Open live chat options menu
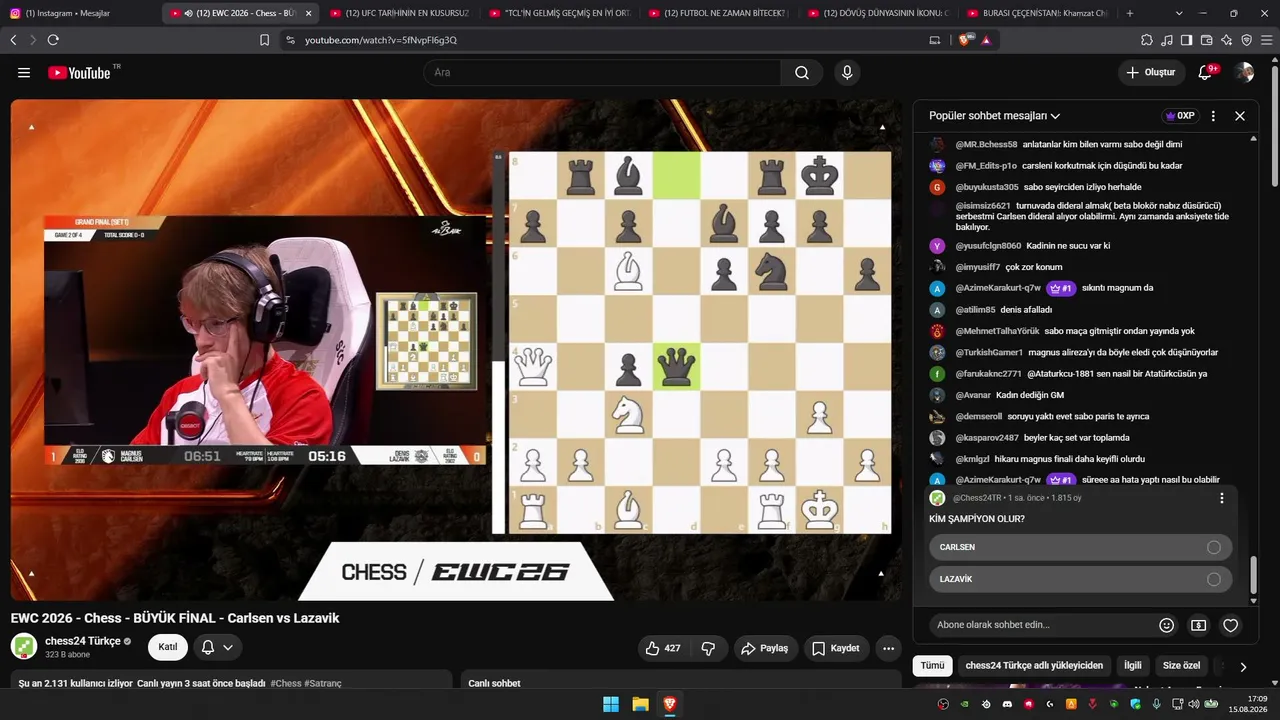 [x=1213, y=116]
